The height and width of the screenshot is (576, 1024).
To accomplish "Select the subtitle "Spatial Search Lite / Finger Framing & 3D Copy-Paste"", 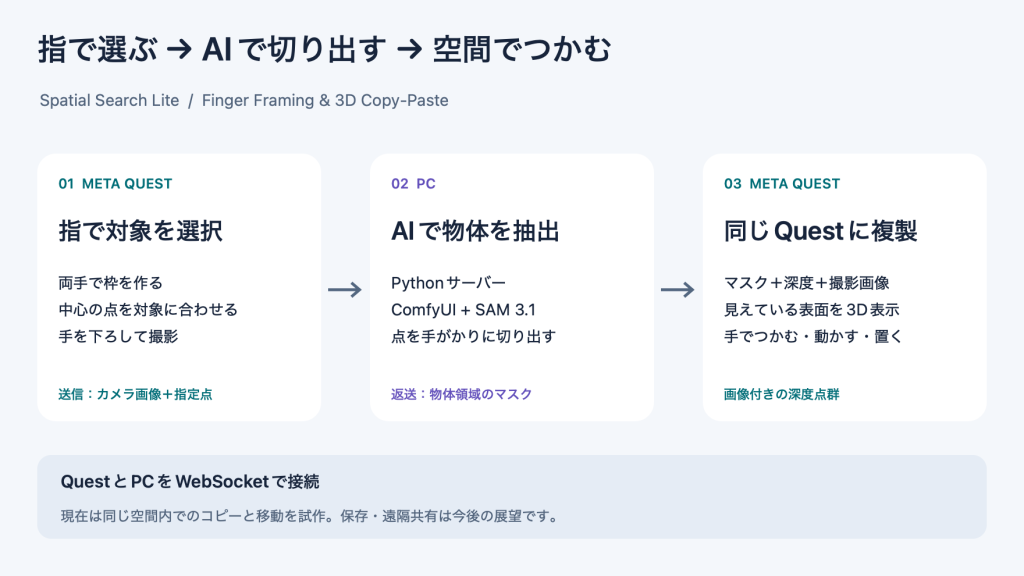I will click(244, 101).
